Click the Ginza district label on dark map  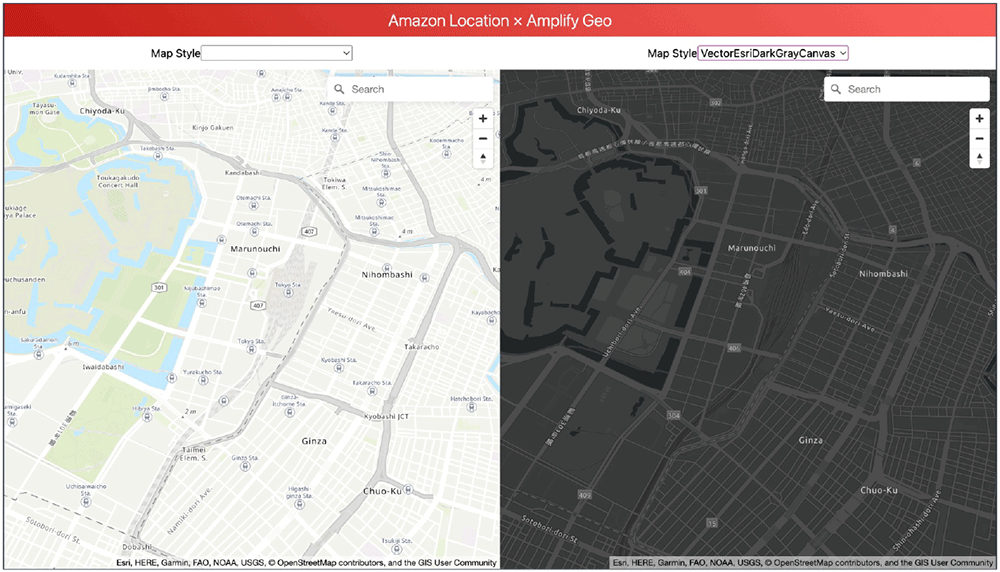click(811, 440)
